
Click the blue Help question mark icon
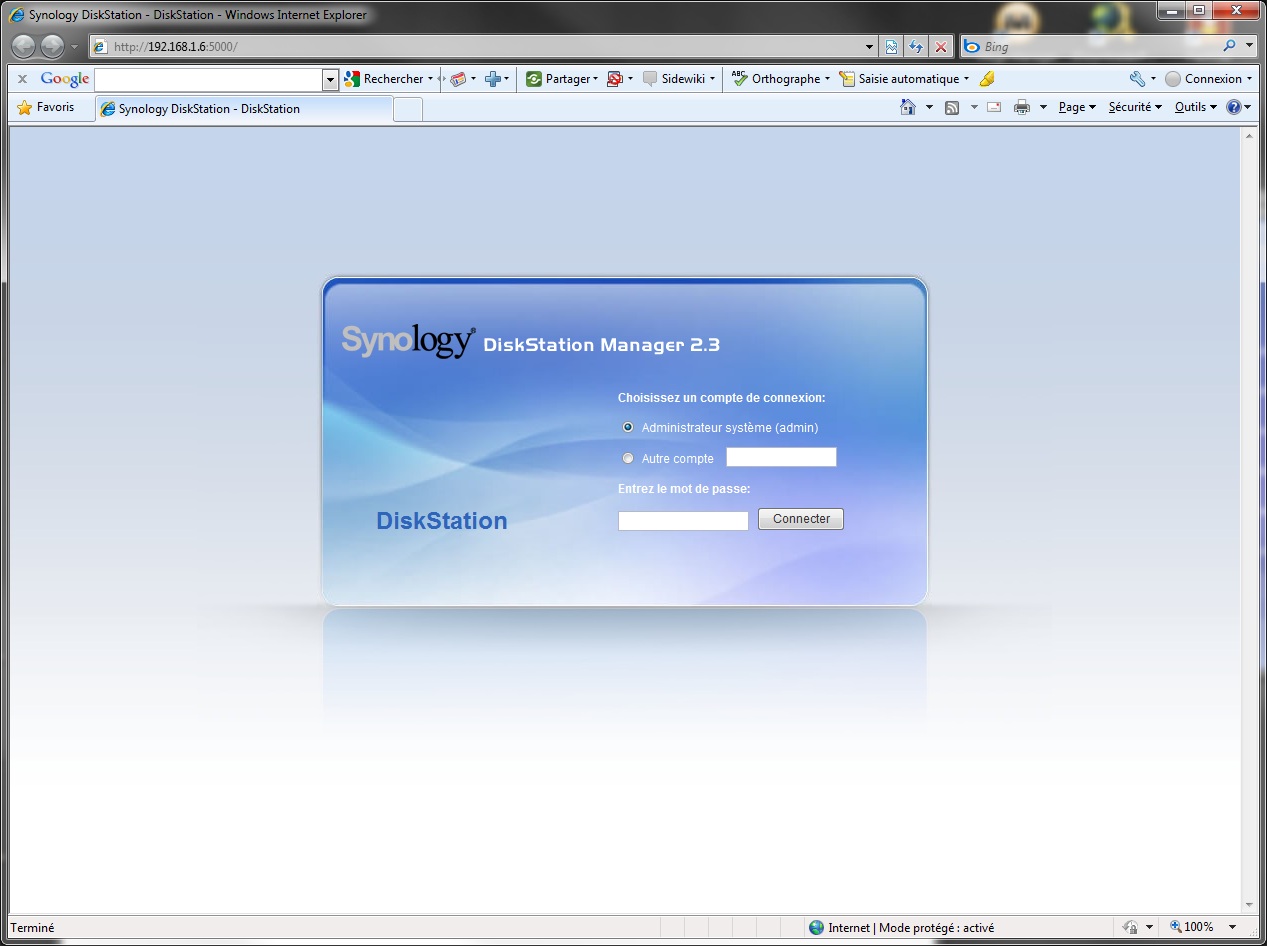tap(1234, 107)
